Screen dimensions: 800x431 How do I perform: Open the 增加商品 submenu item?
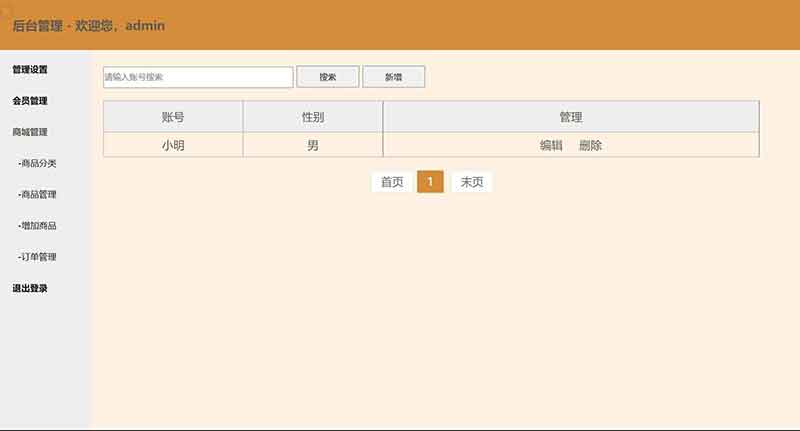click(37, 226)
